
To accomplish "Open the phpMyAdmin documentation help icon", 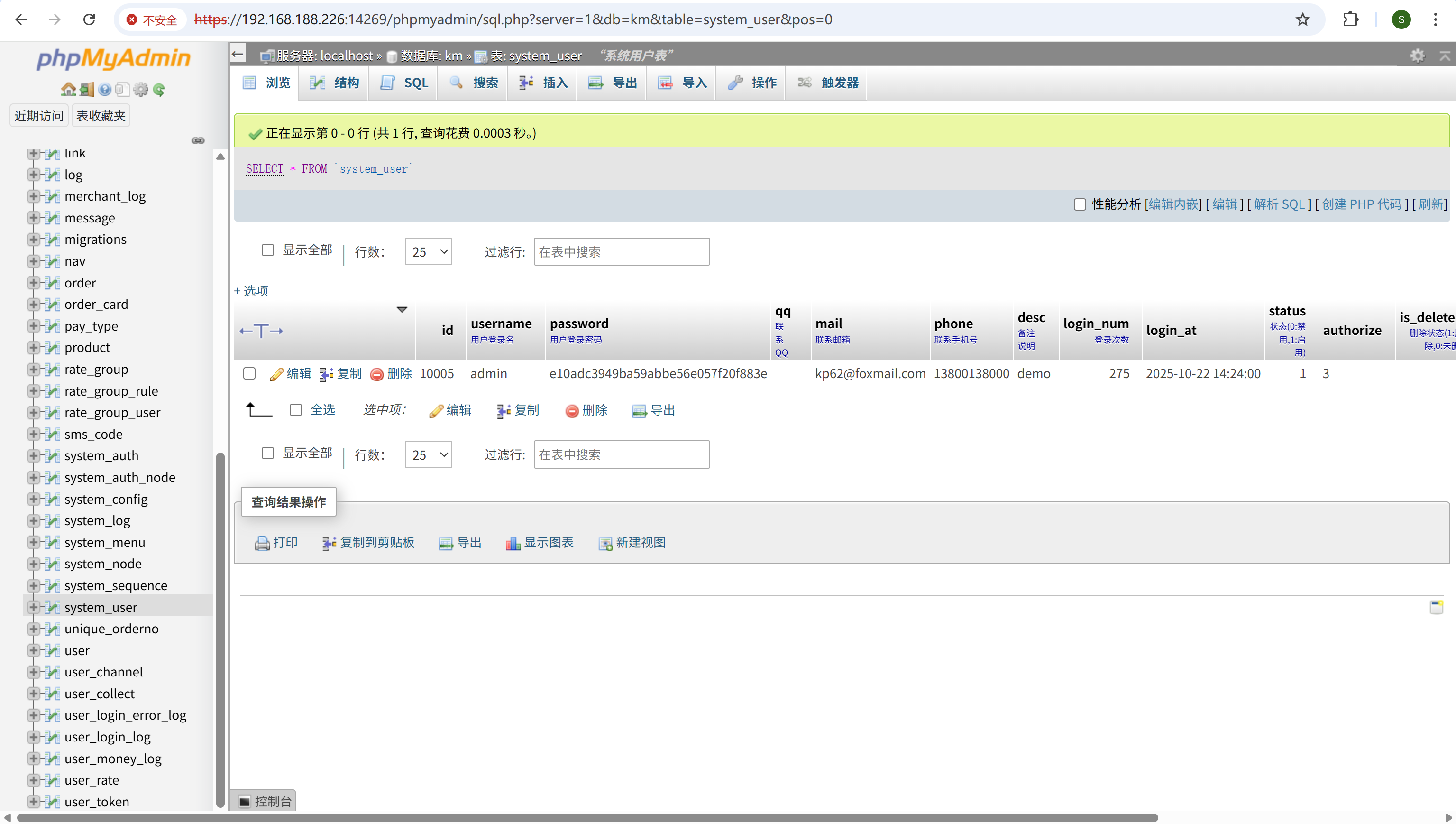I will (105, 89).
